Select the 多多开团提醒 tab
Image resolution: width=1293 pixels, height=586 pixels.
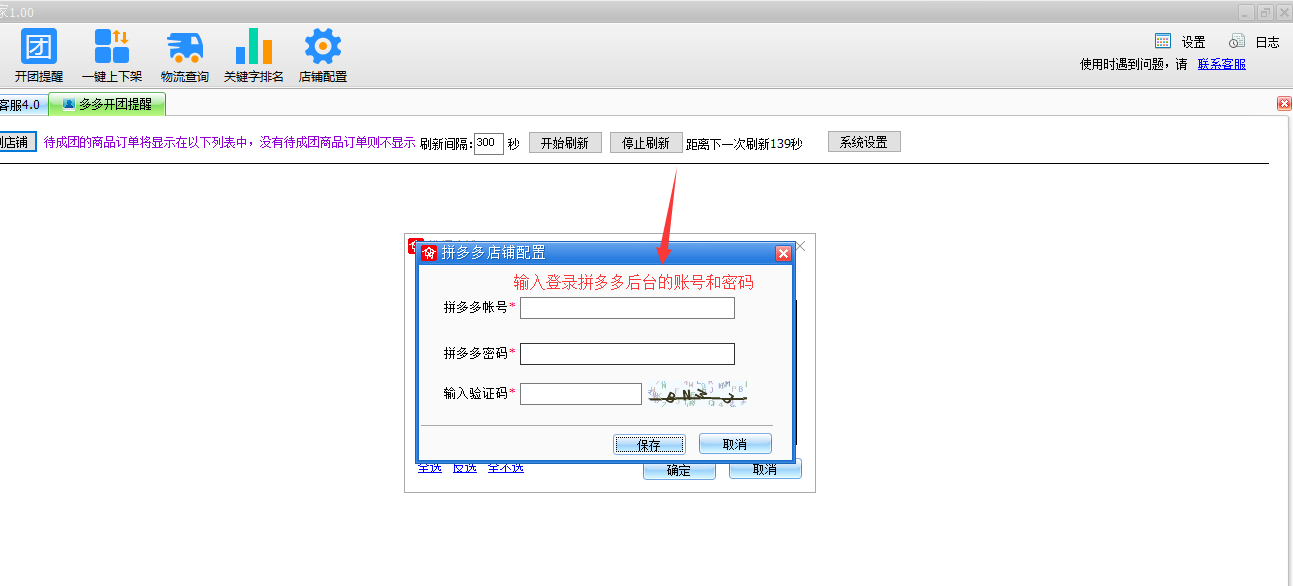pyautogui.click(x=107, y=104)
